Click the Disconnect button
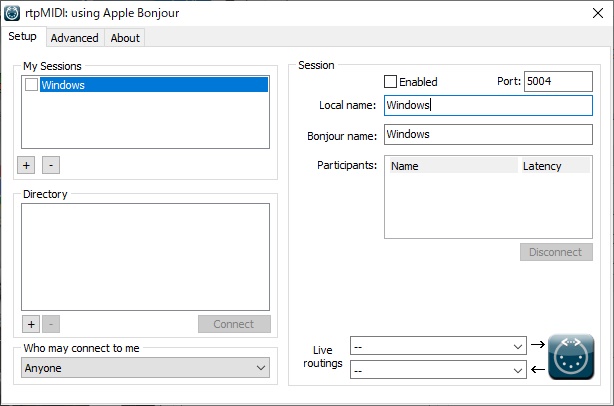The height and width of the screenshot is (406, 614). (x=556, y=252)
